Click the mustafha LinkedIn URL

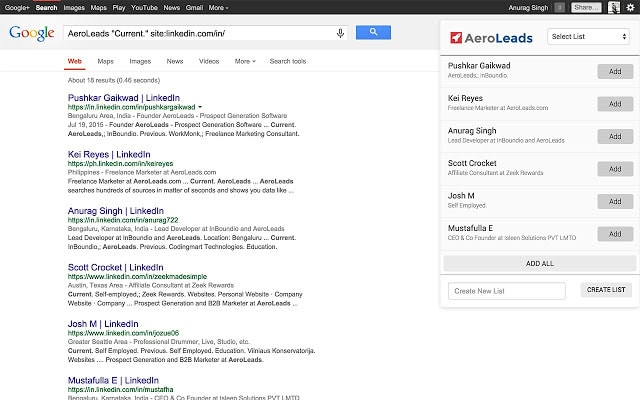pos(120,389)
